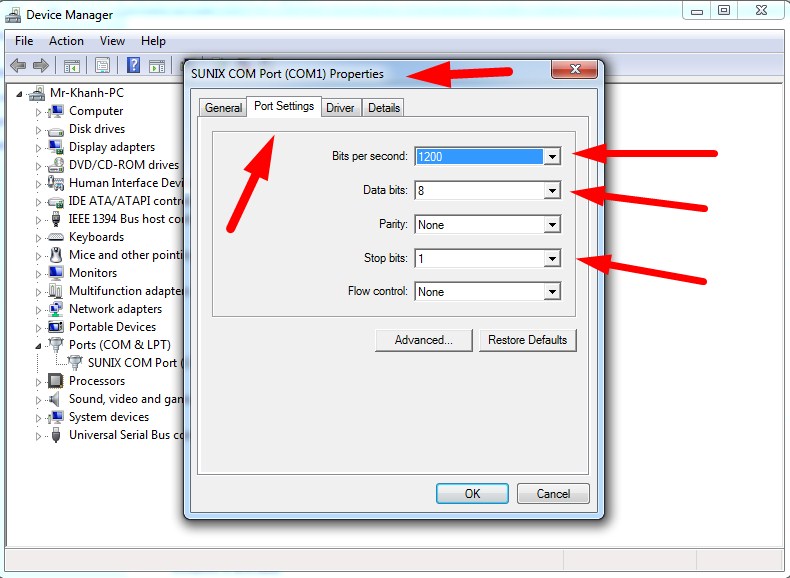Select the Monitors label
Viewport: 790px width, 578px height.
(x=93, y=273)
